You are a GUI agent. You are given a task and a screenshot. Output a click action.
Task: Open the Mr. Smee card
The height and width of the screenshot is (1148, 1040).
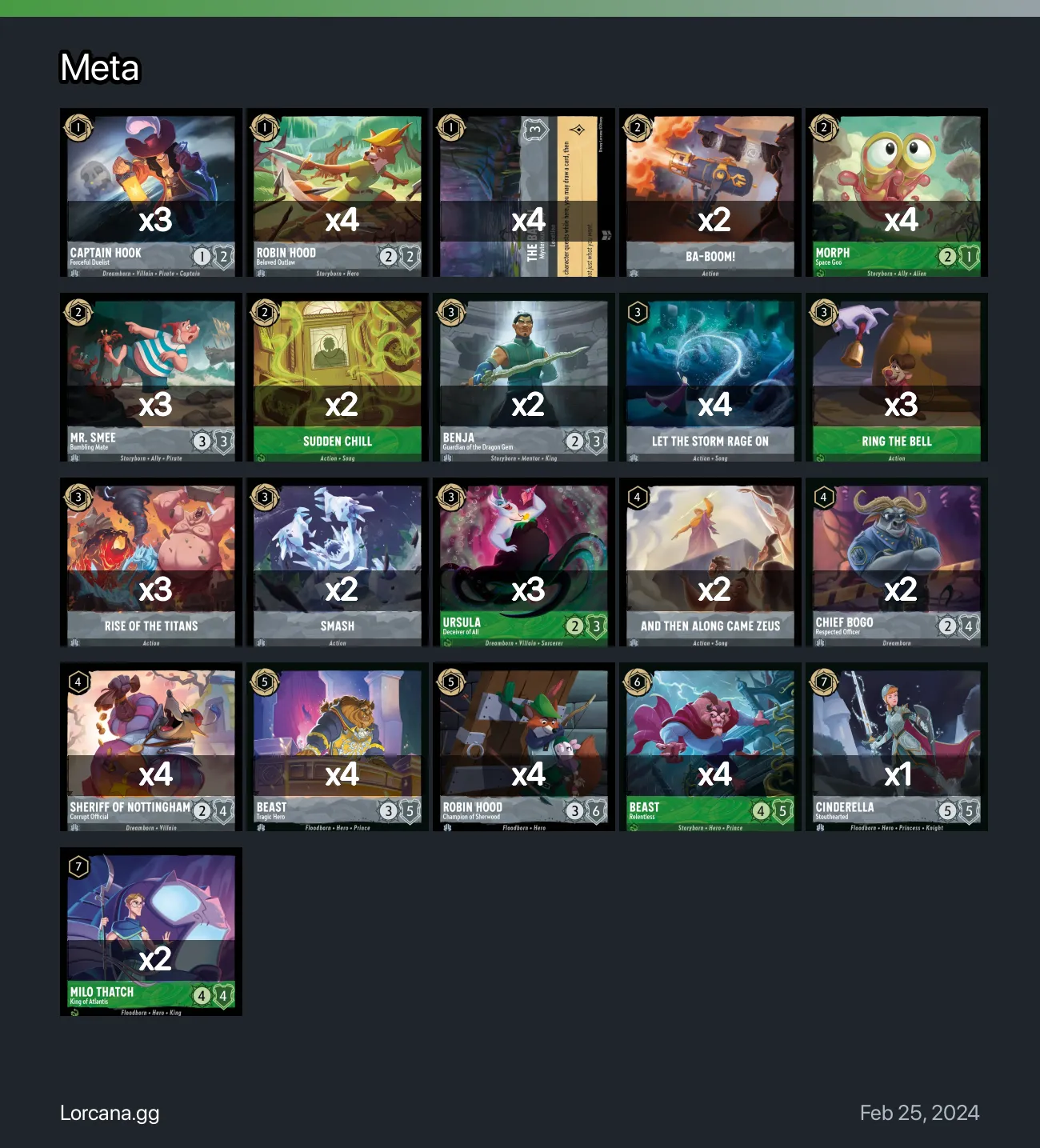click(x=151, y=378)
